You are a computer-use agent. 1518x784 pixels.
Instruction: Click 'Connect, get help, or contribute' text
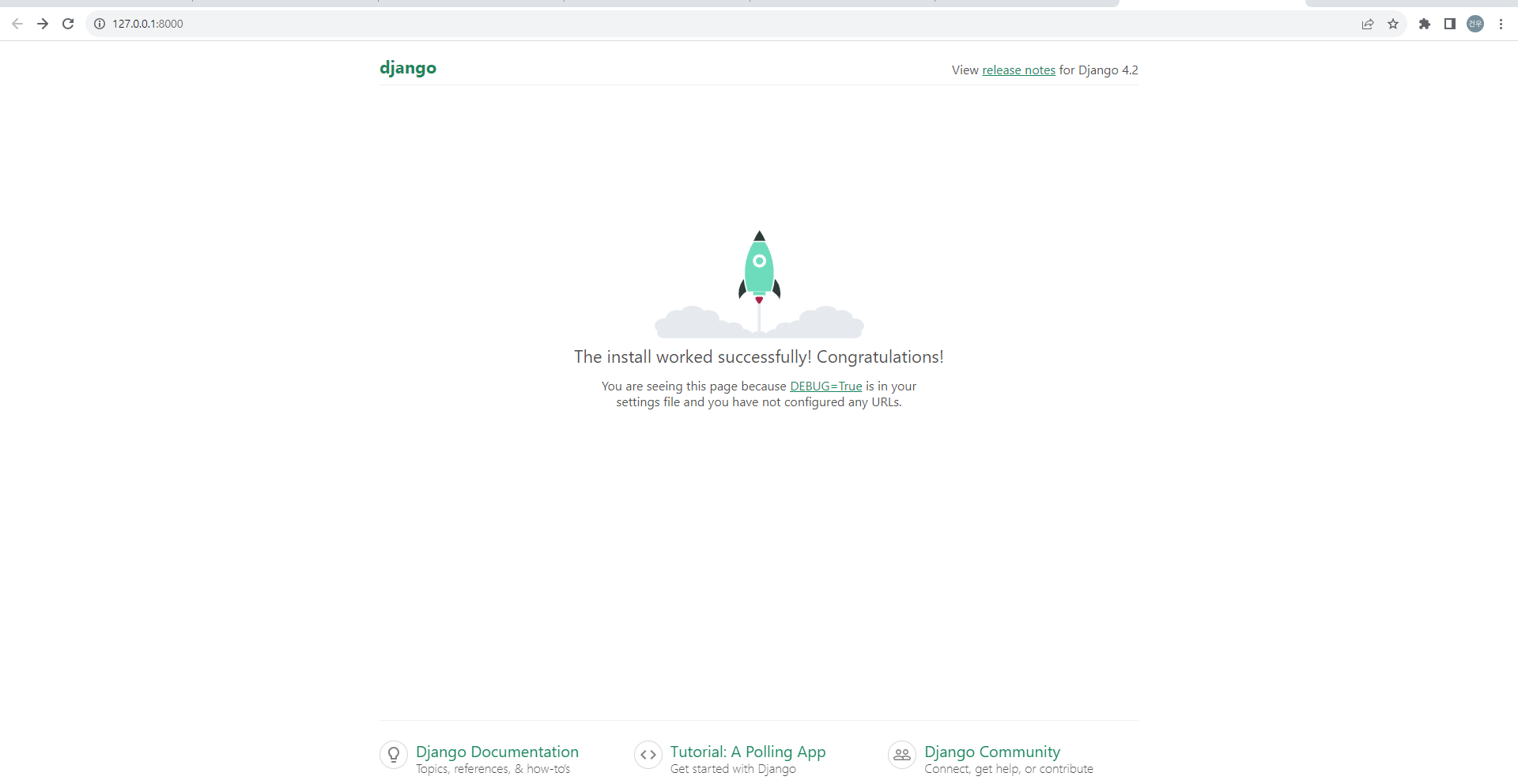point(1009,769)
